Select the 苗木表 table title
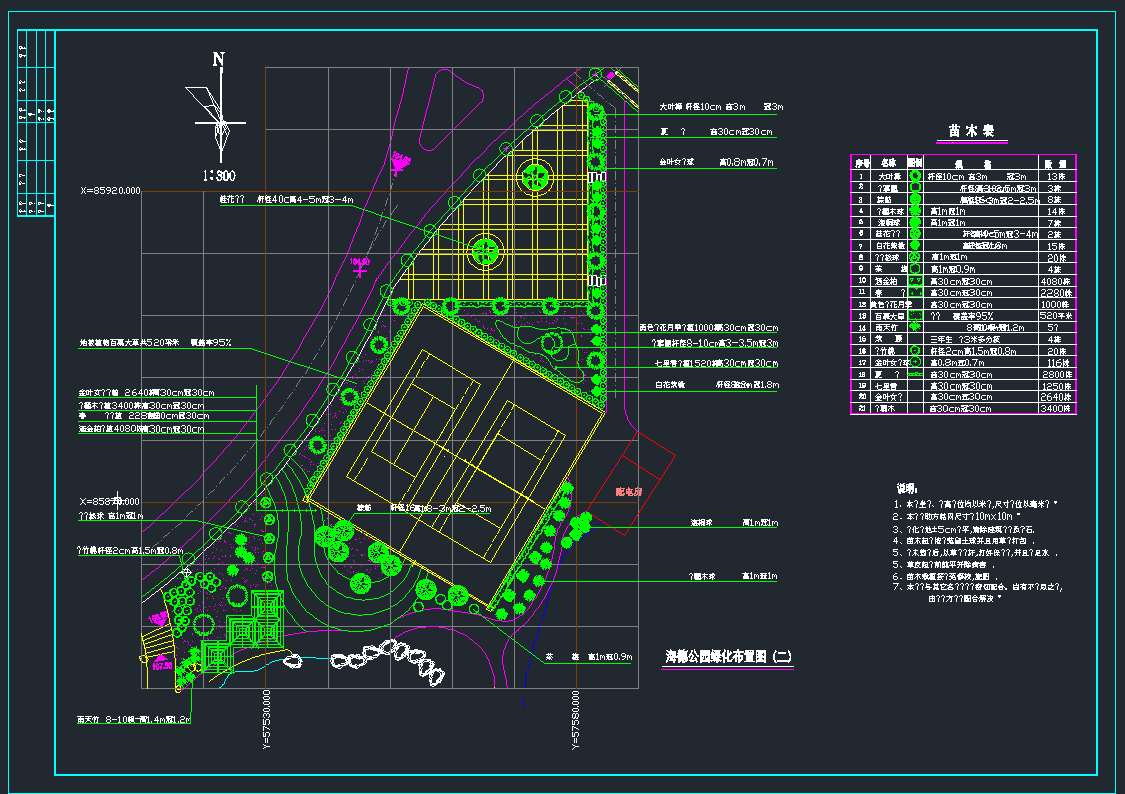Screen dimensions: 1125x794 point(969,132)
